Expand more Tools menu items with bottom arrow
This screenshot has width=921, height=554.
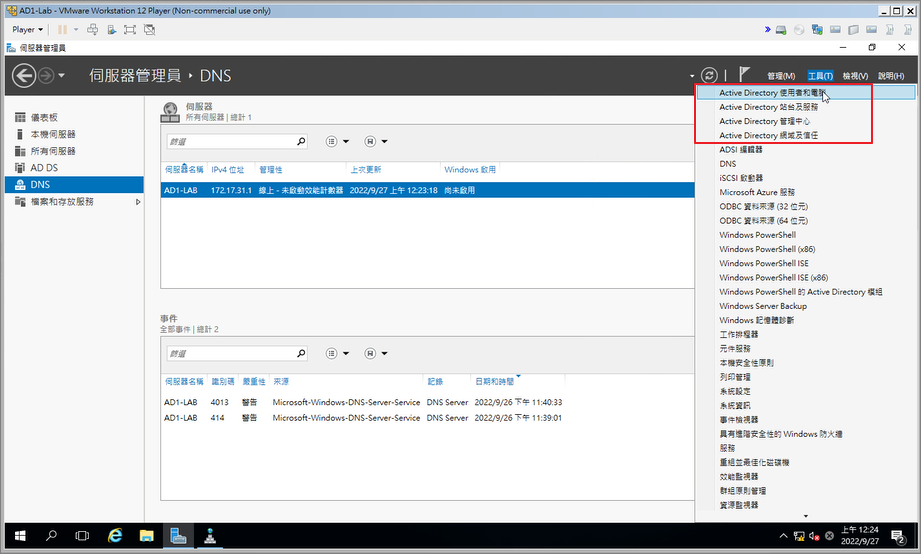pyautogui.click(x=805, y=516)
